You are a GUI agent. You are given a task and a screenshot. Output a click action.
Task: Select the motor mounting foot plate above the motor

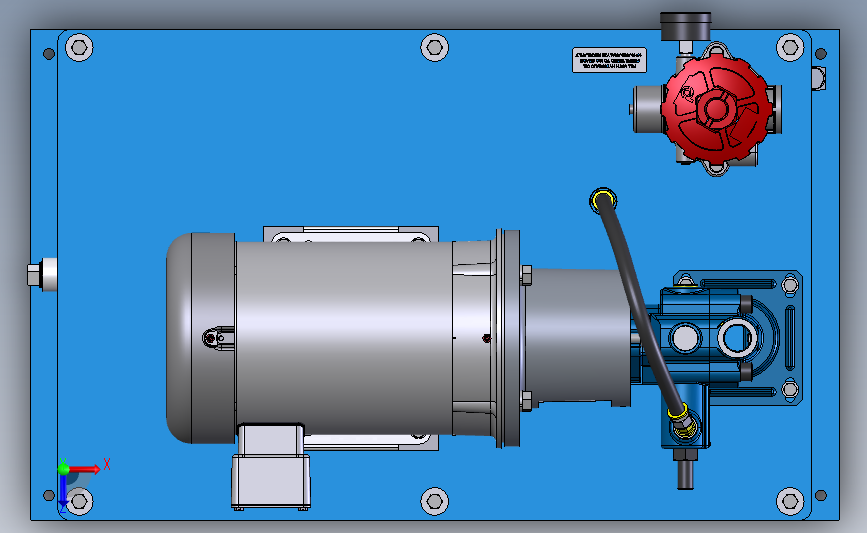pos(351,234)
